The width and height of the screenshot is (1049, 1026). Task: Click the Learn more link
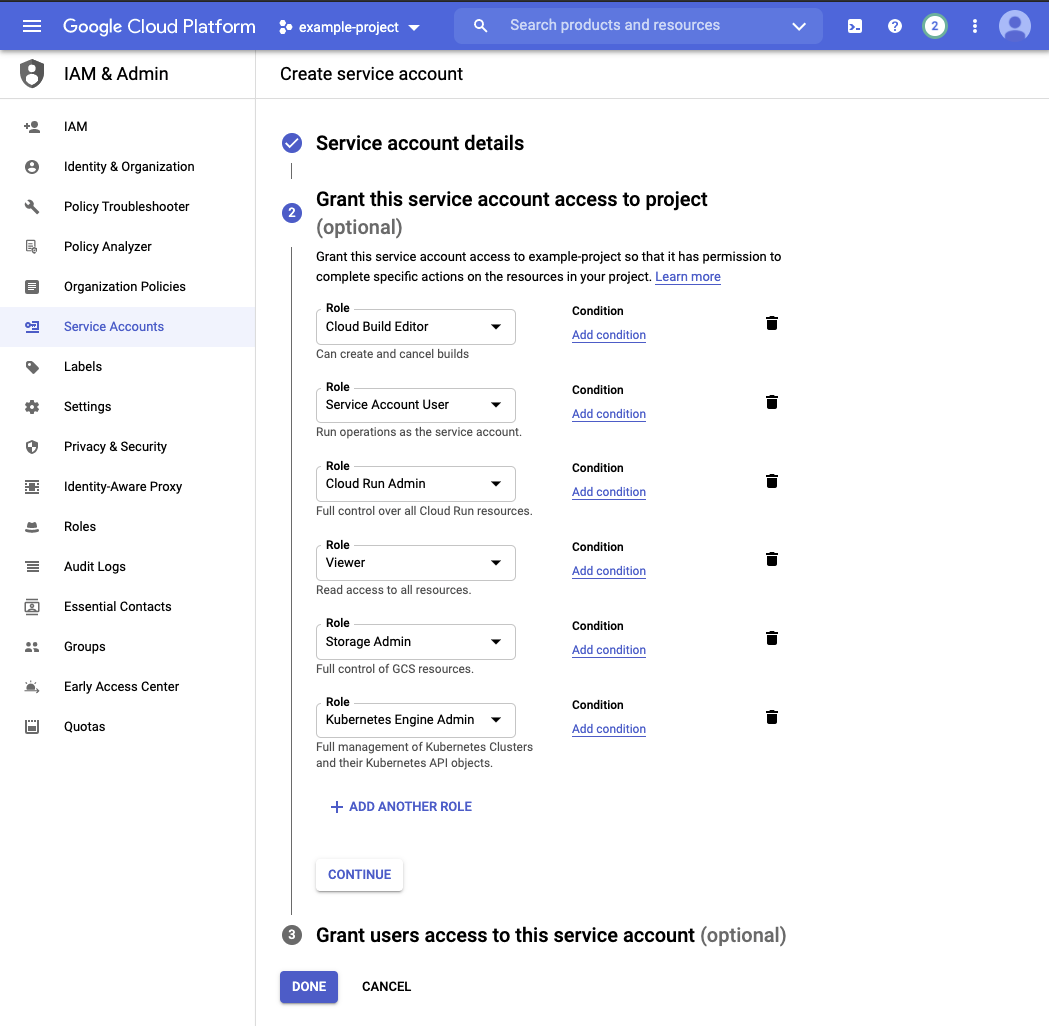click(687, 276)
